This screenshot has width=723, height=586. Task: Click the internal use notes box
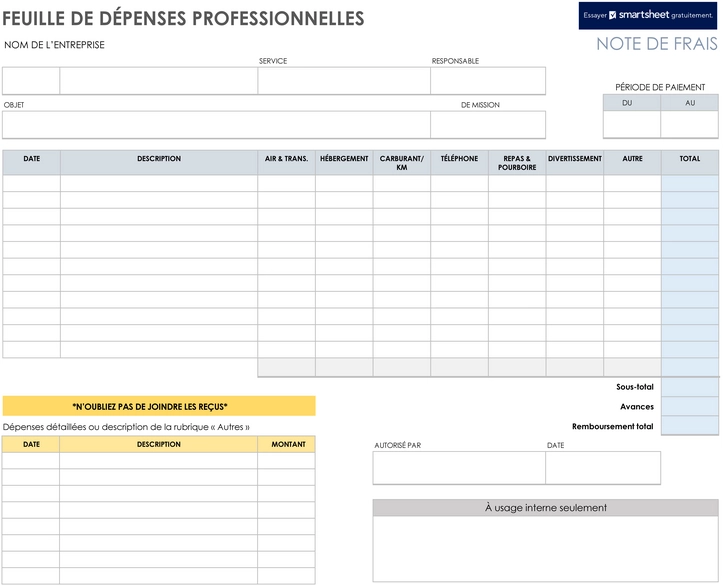click(x=545, y=549)
